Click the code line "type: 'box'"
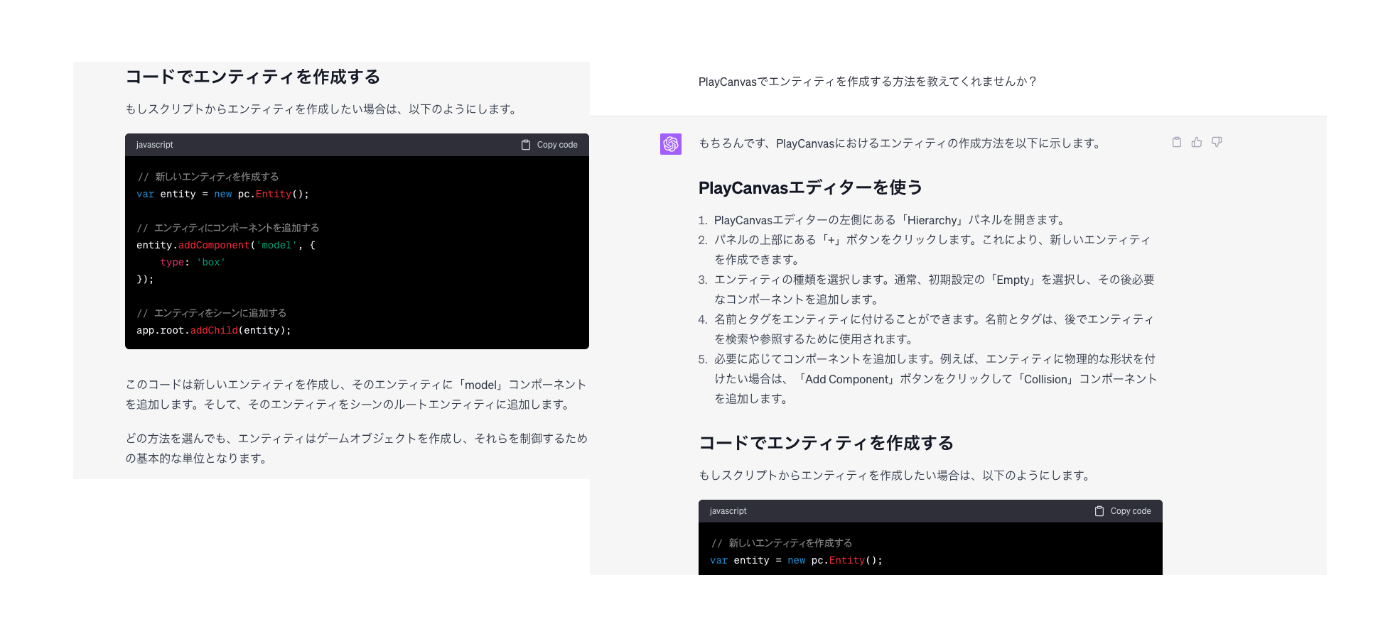Screen dimensions: 1400x636 pos(193,262)
